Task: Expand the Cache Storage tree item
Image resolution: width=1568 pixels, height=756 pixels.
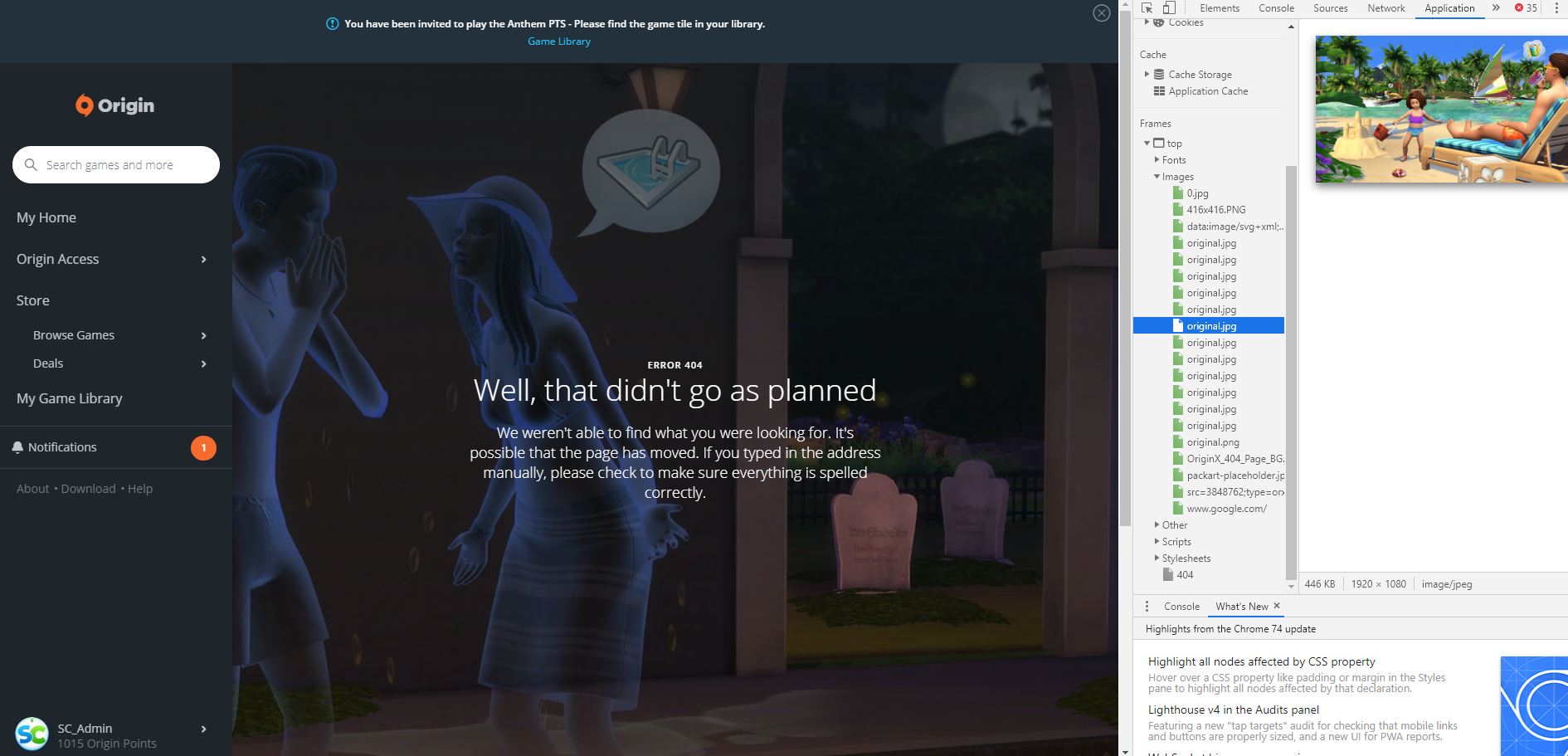Action: (x=1148, y=74)
